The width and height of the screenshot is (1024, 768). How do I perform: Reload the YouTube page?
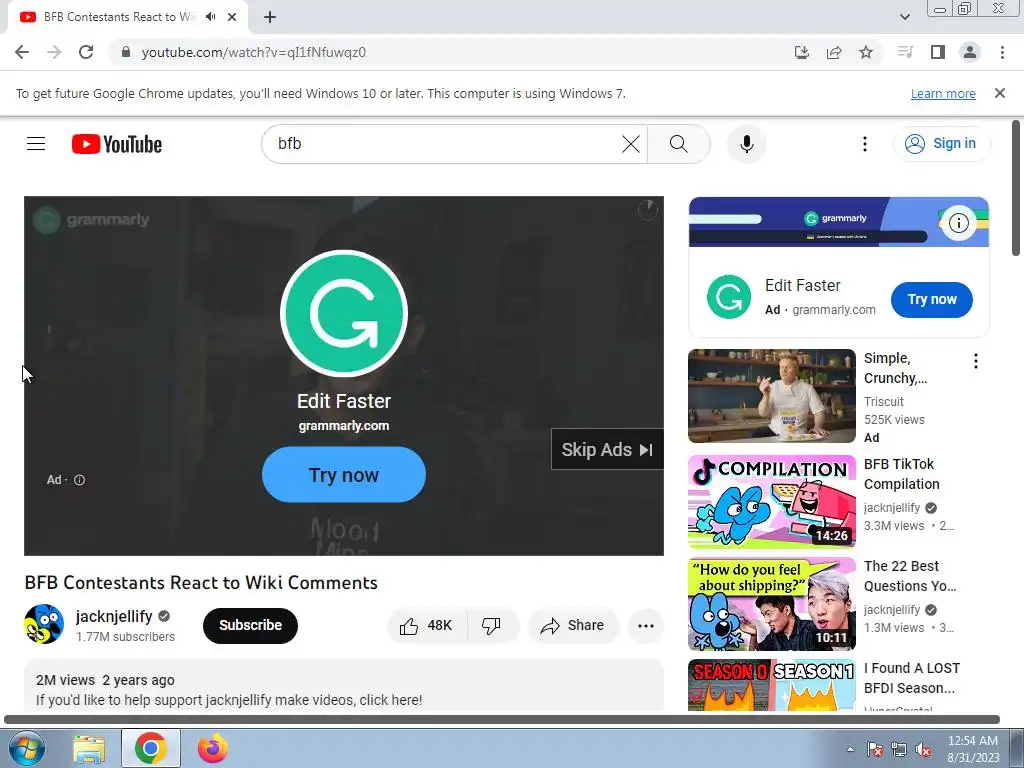pos(86,52)
